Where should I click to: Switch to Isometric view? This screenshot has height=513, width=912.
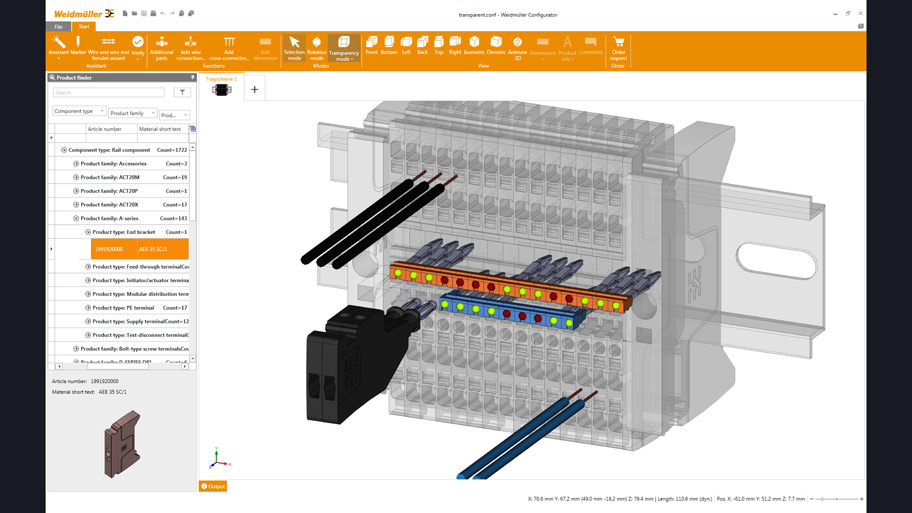[474, 45]
